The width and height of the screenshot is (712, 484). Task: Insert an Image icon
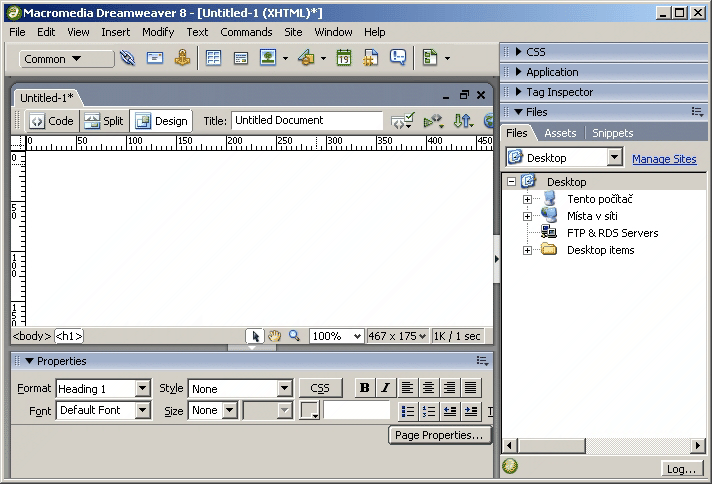point(268,58)
